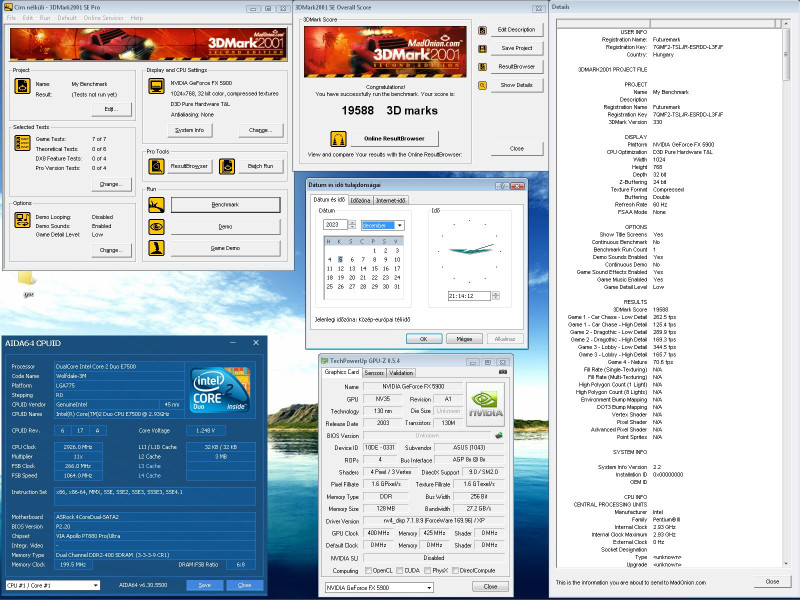Click OK in the date and time dialog
This screenshot has width=800, height=600.
(423, 339)
